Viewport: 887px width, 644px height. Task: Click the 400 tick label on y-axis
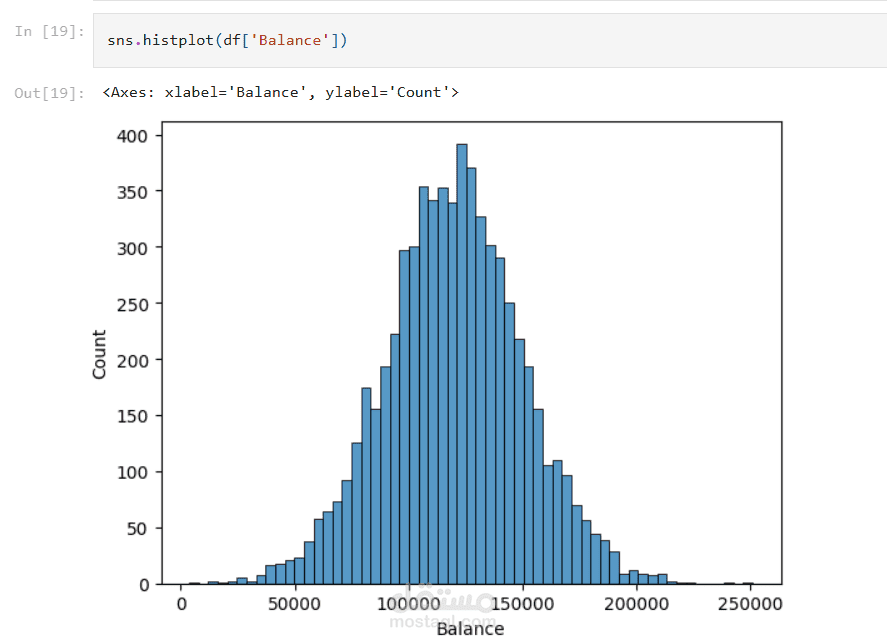pyautogui.click(x=132, y=136)
